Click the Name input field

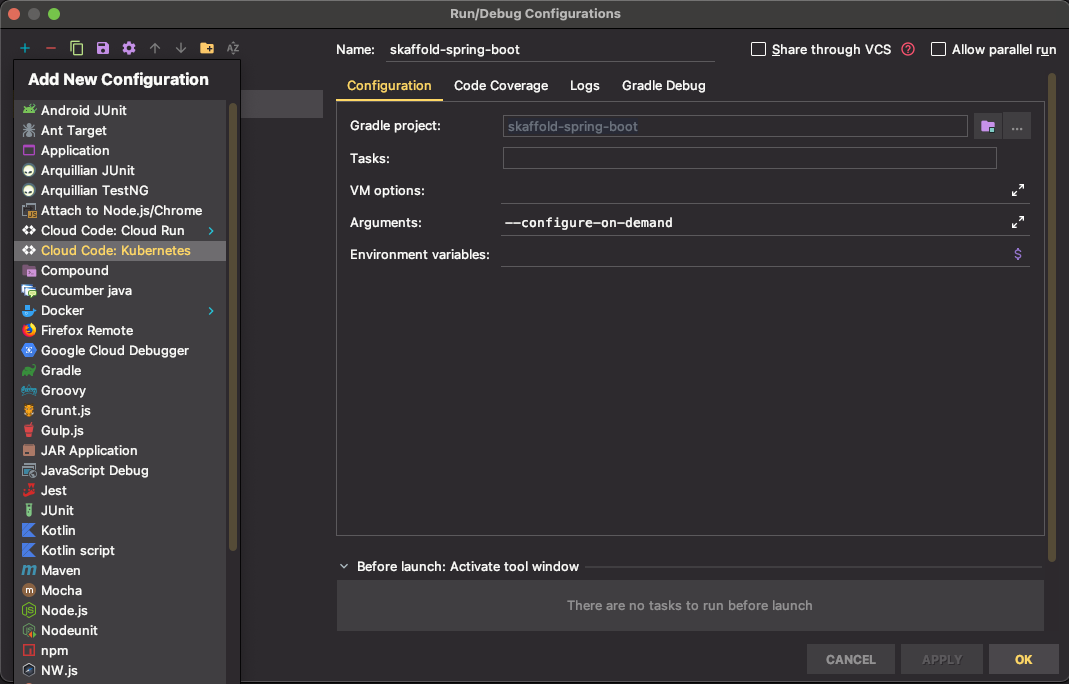(x=549, y=50)
